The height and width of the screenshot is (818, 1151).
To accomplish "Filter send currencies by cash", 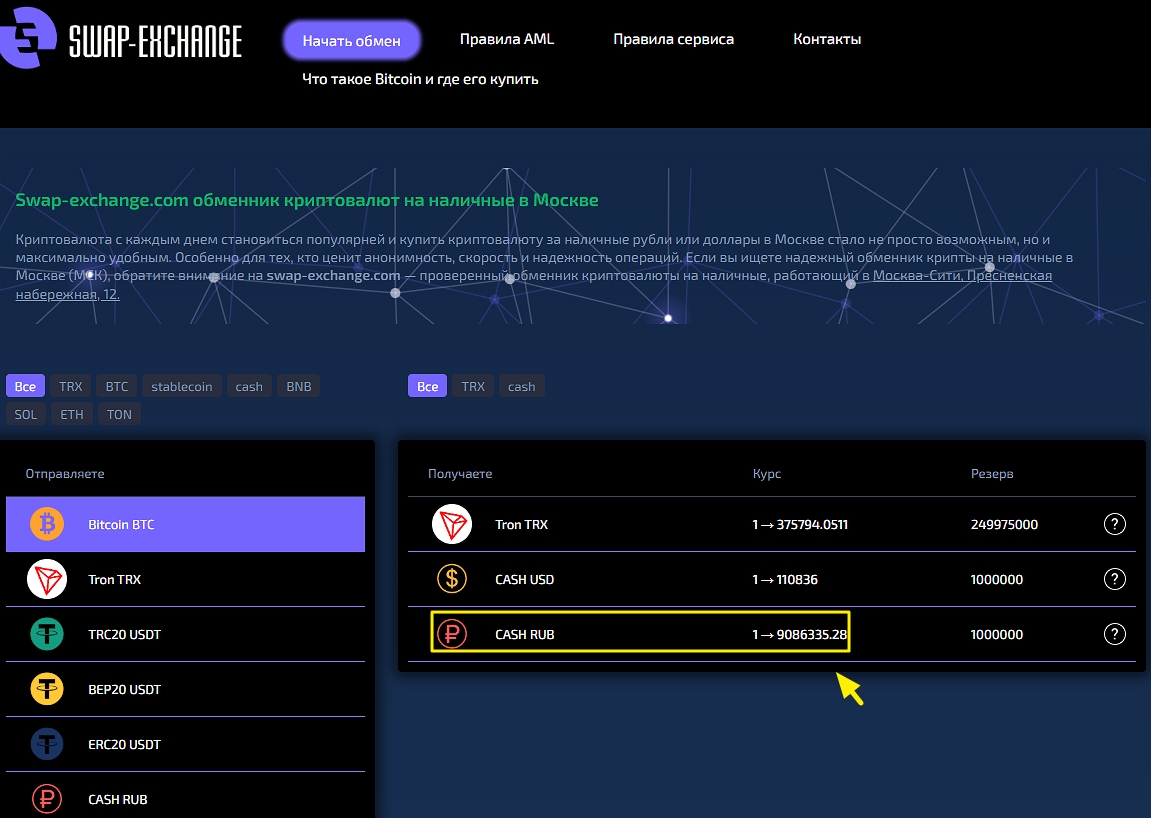I will [249, 386].
